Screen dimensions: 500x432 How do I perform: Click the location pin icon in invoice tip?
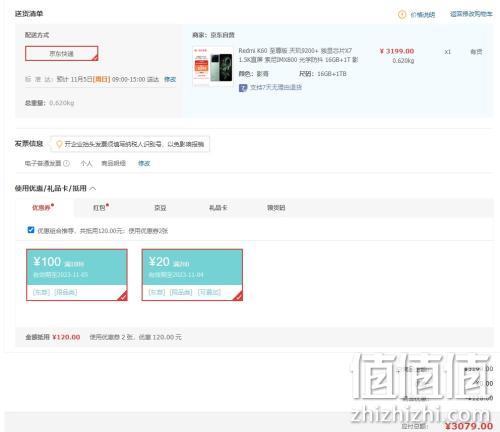(x=59, y=144)
